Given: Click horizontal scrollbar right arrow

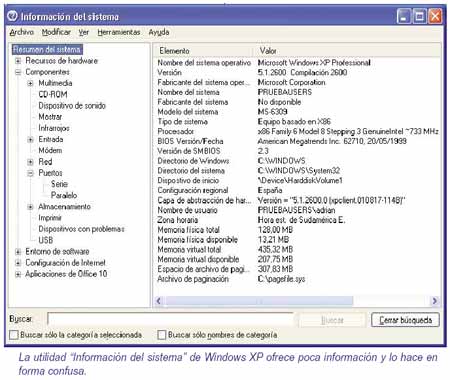Looking at the screenshot, I should tap(434, 301).
